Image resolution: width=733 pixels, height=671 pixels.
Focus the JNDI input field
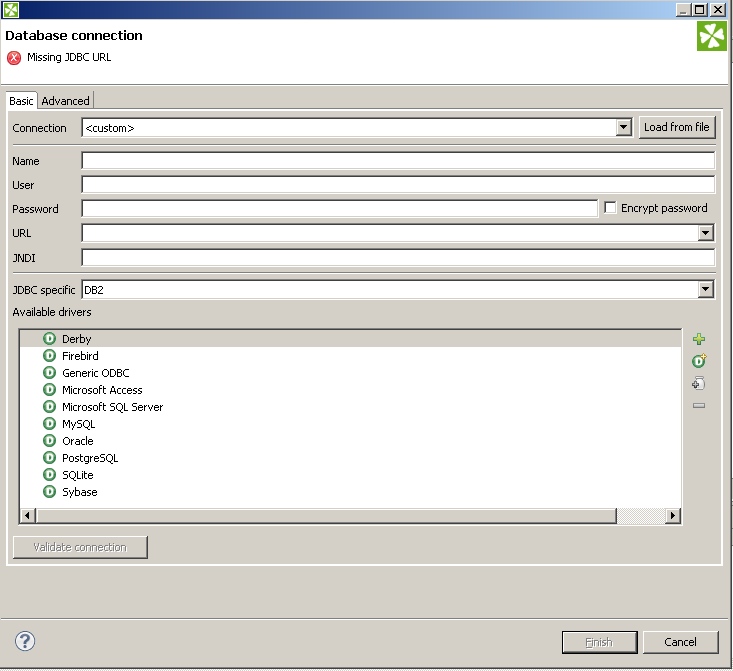coord(398,257)
